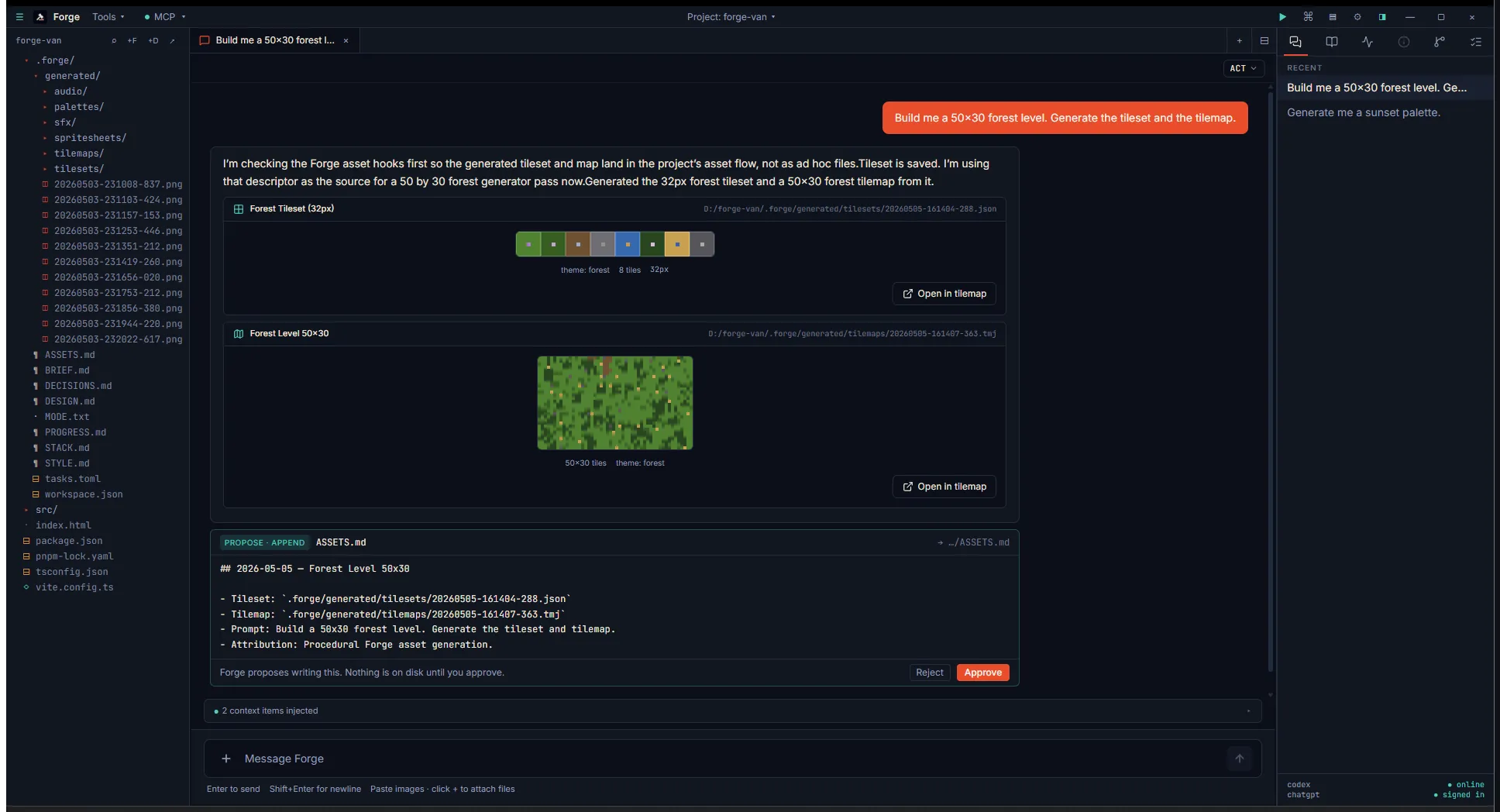Image resolution: width=1500 pixels, height=812 pixels.
Task: Expand the audio/ folder
Action: click(x=70, y=91)
